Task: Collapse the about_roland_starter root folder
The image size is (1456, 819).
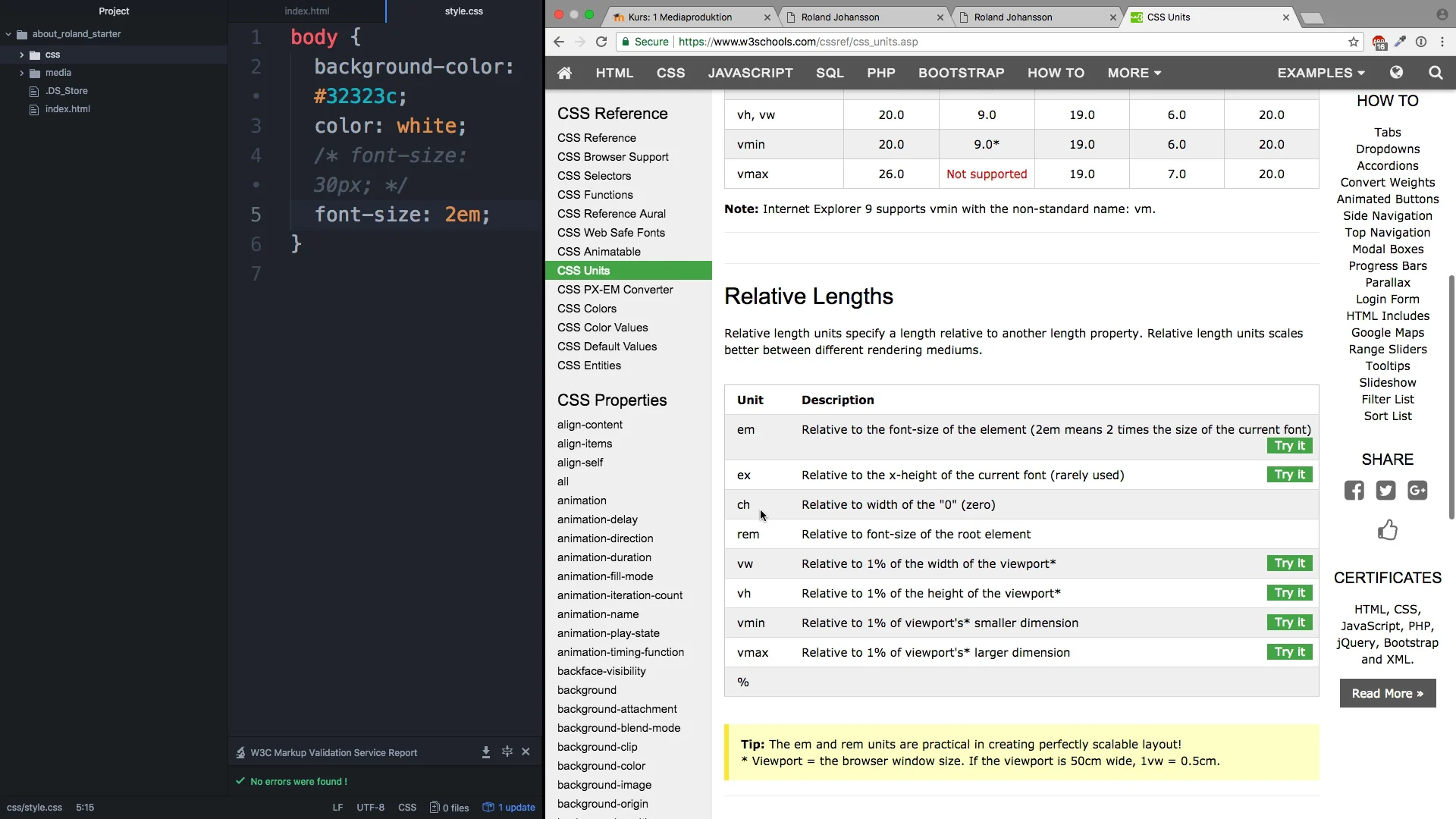Action: (8, 34)
